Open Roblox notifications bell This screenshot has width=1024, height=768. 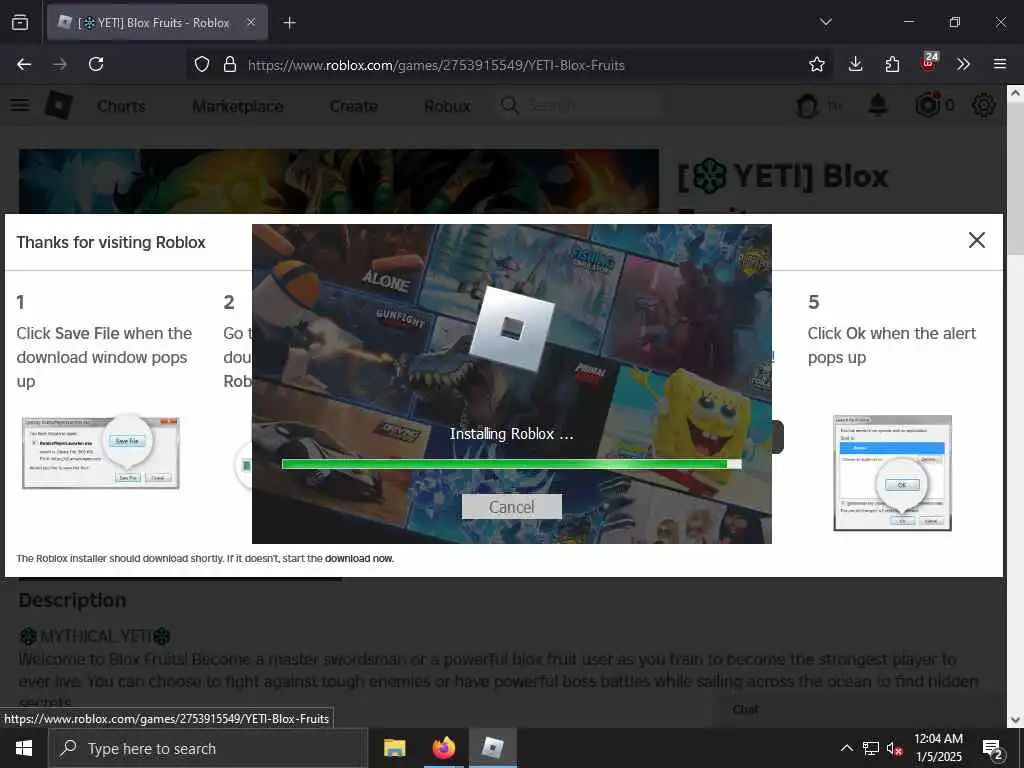point(878,105)
